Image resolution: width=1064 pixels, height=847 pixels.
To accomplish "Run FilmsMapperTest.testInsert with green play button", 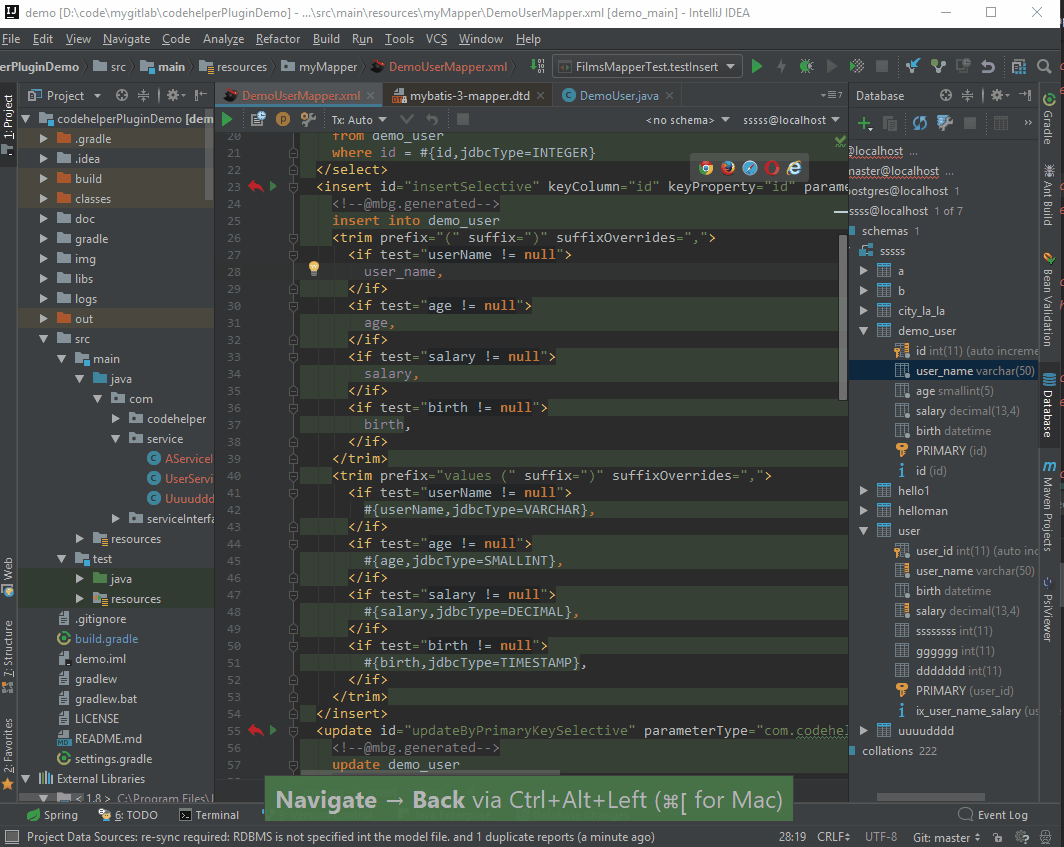I will pyautogui.click(x=757, y=67).
